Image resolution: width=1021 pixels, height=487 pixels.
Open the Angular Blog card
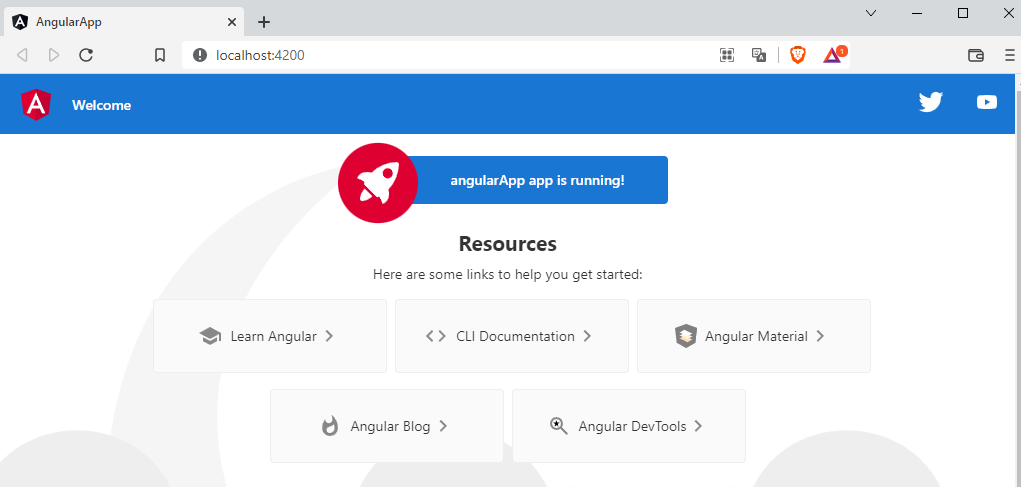(387, 426)
